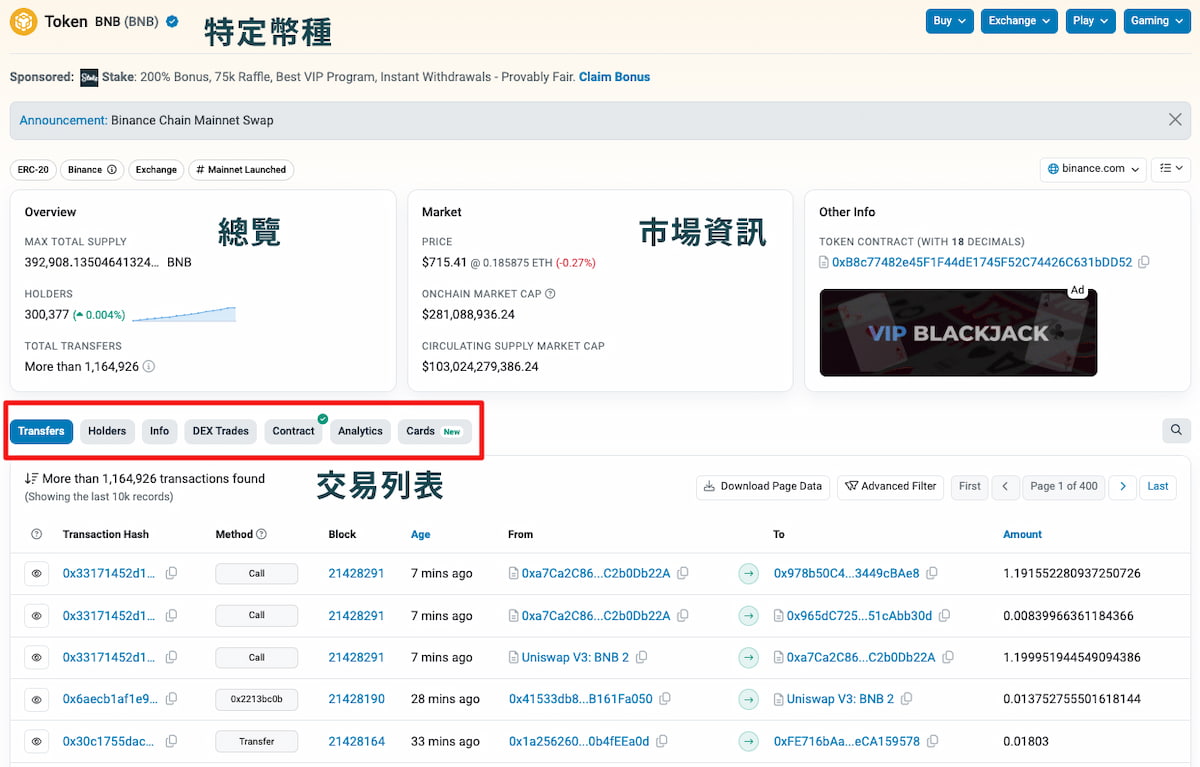Click the Claim Bonus link

point(614,77)
